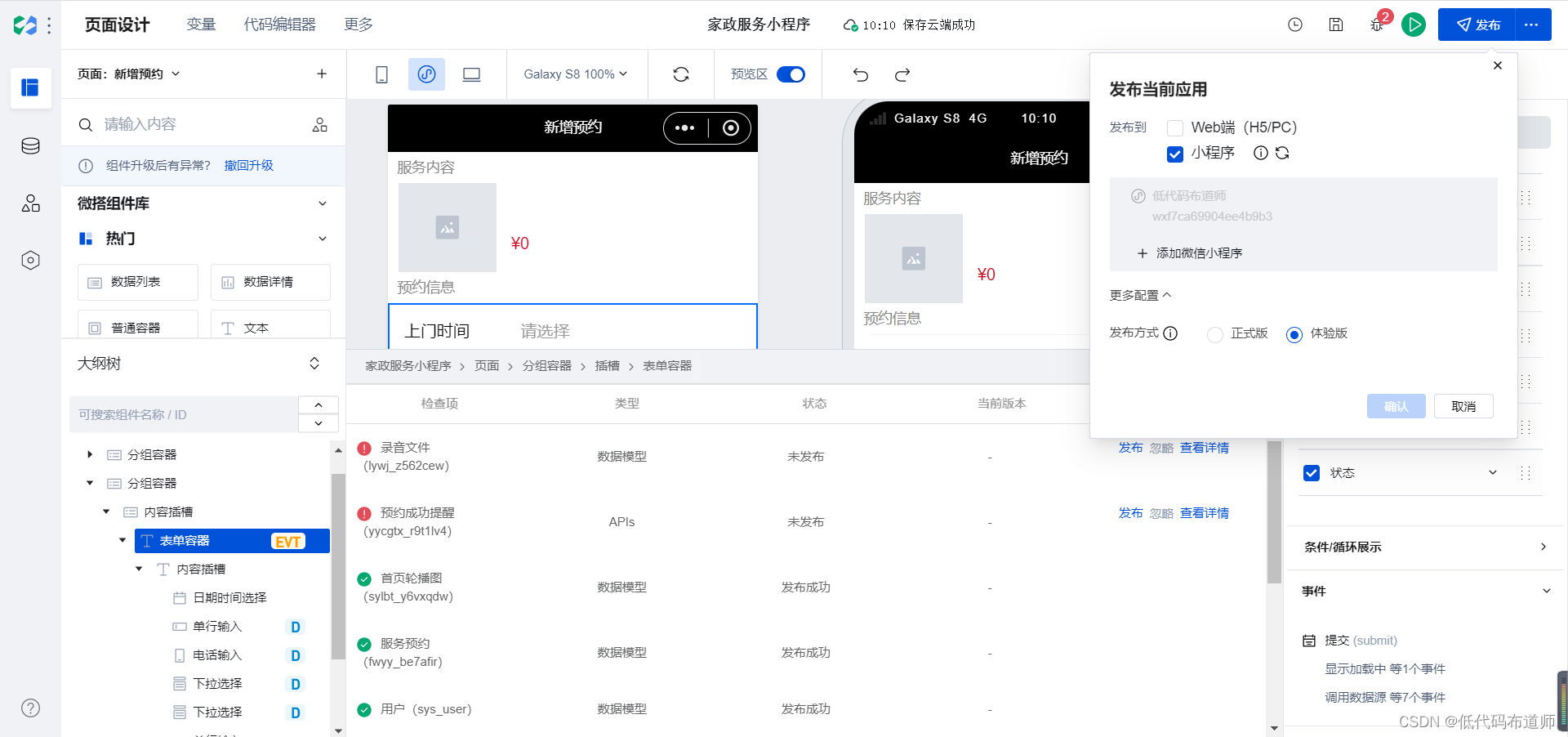The image size is (1568, 737).
Task: Open the page design sidebar icon
Action: click(30, 87)
